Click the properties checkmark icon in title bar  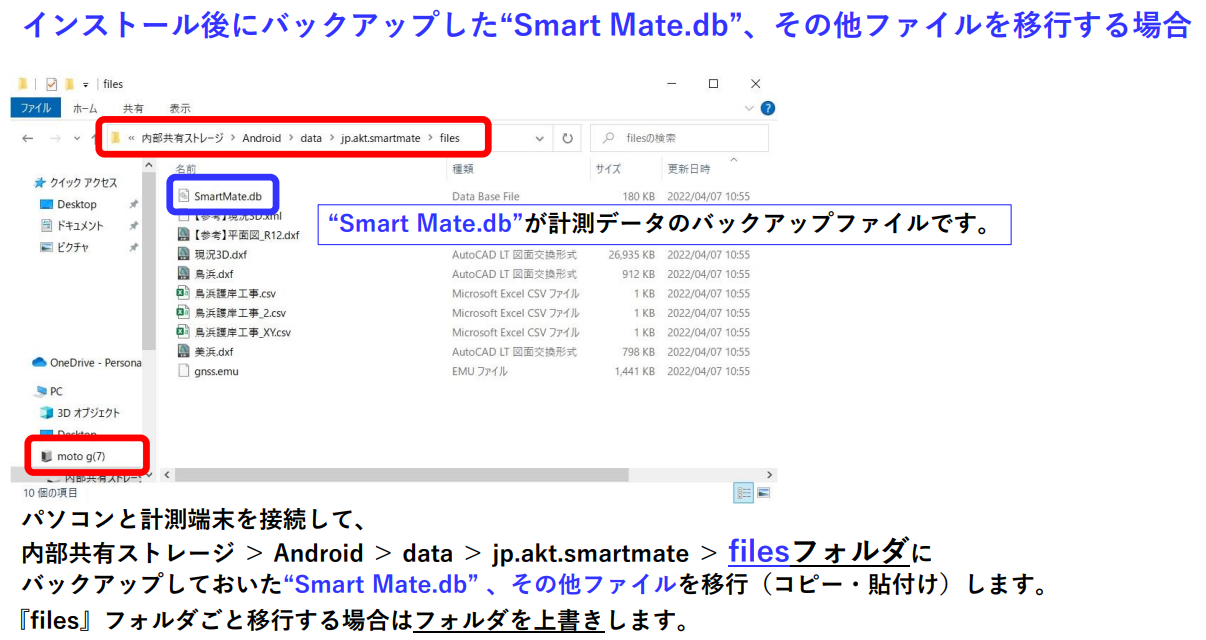tap(51, 84)
